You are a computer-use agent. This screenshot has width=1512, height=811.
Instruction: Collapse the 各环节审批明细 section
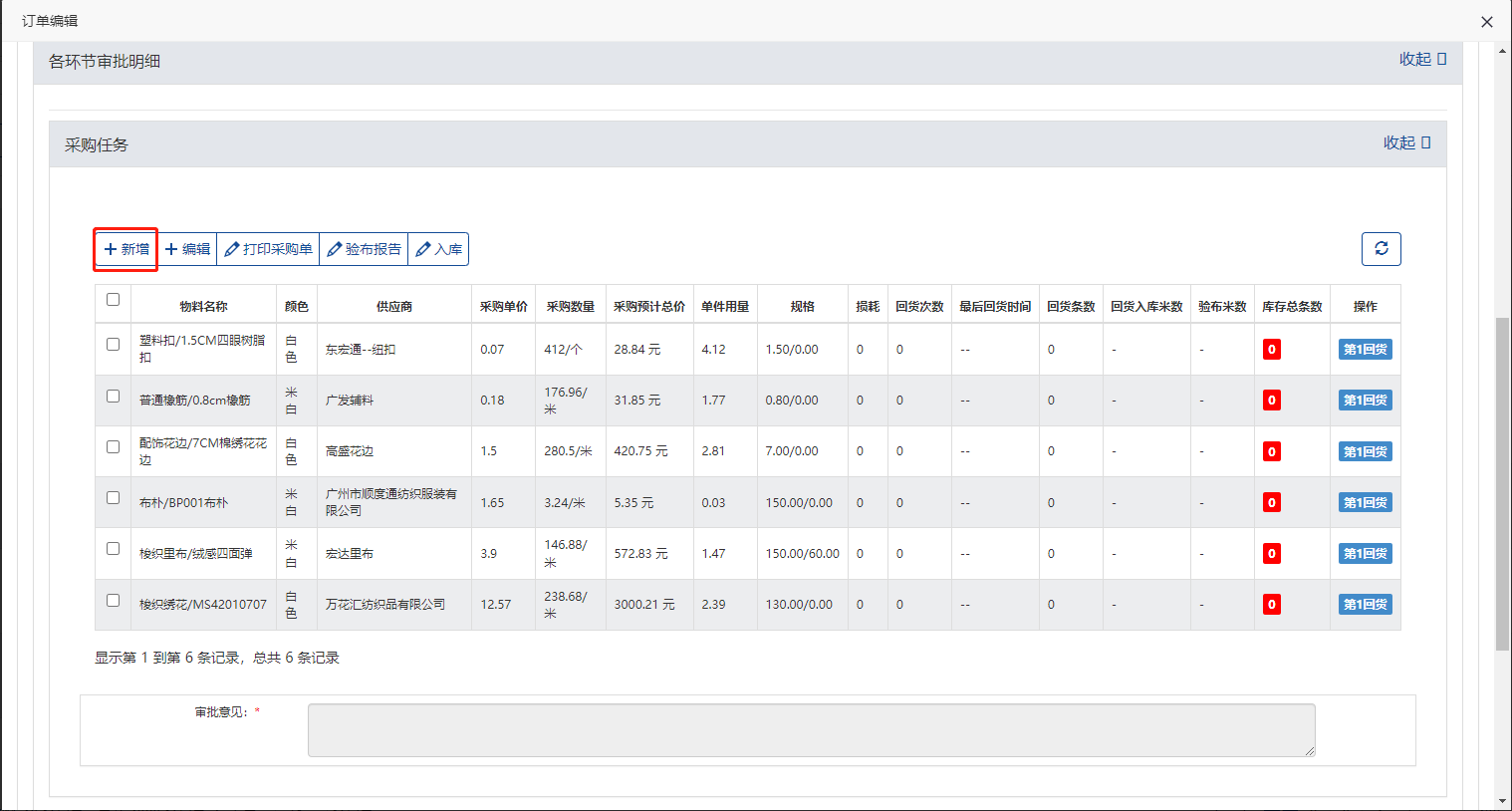pos(1421,60)
